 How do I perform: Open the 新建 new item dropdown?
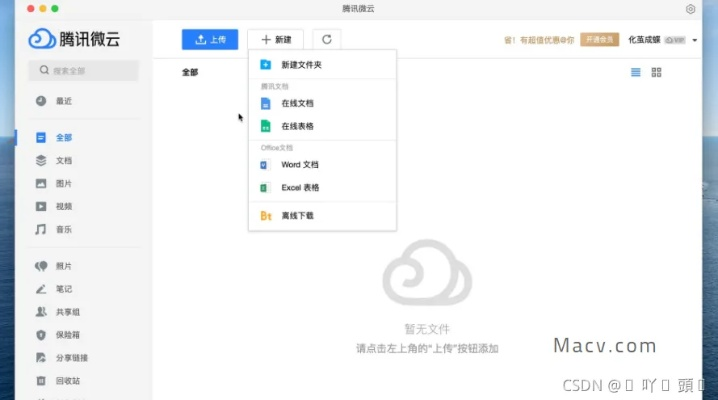[276, 39]
